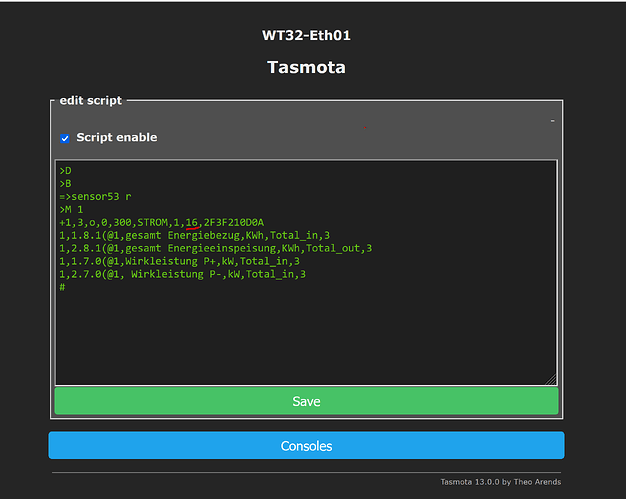
Task: Click the Energieeinspeisung Total_out line
Action: point(216,248)
